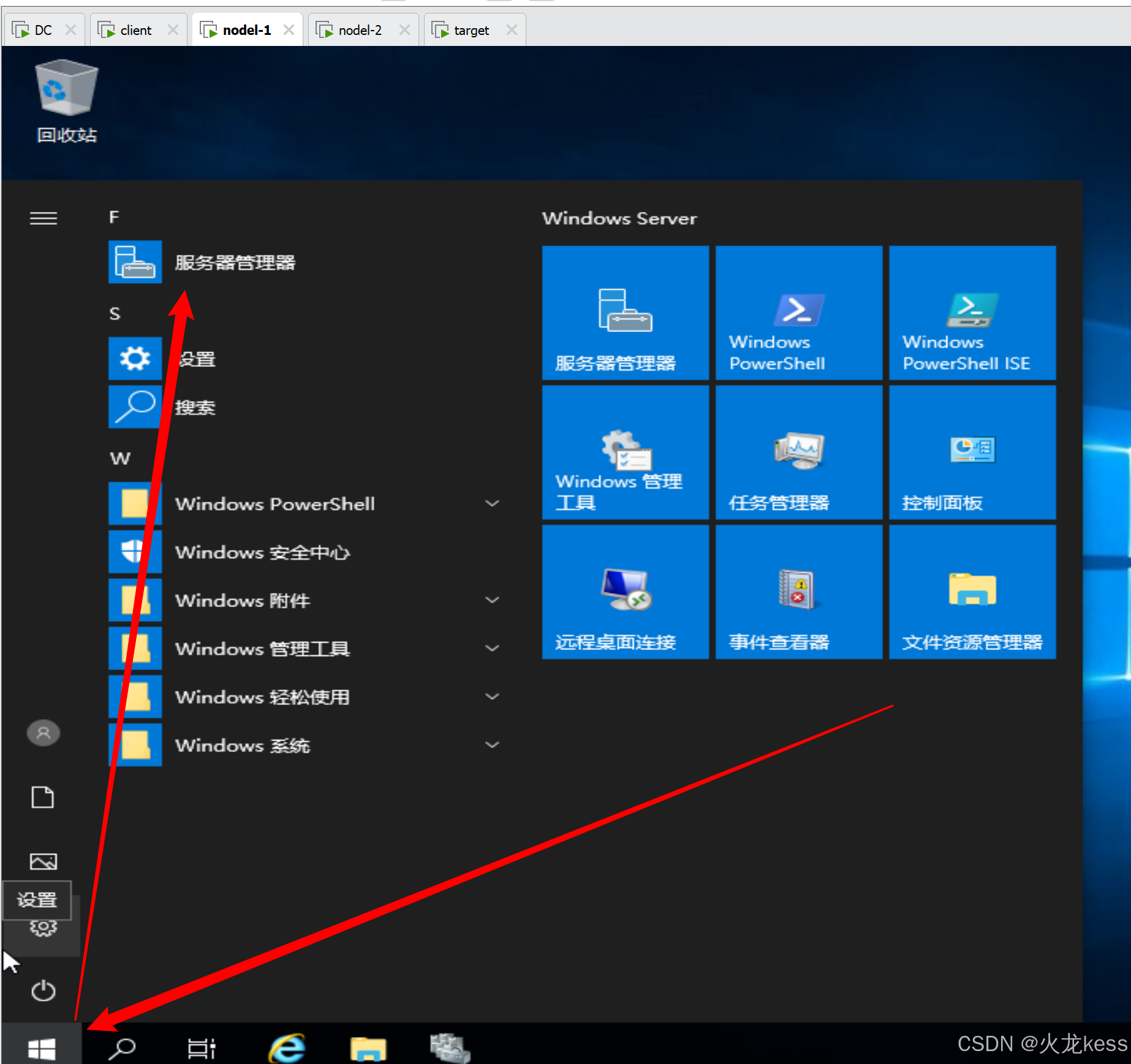1131x1064 pixels.
Task: Click the Windows 系统 folder icon
Action: pyautogui.click(x=135, y=745)
